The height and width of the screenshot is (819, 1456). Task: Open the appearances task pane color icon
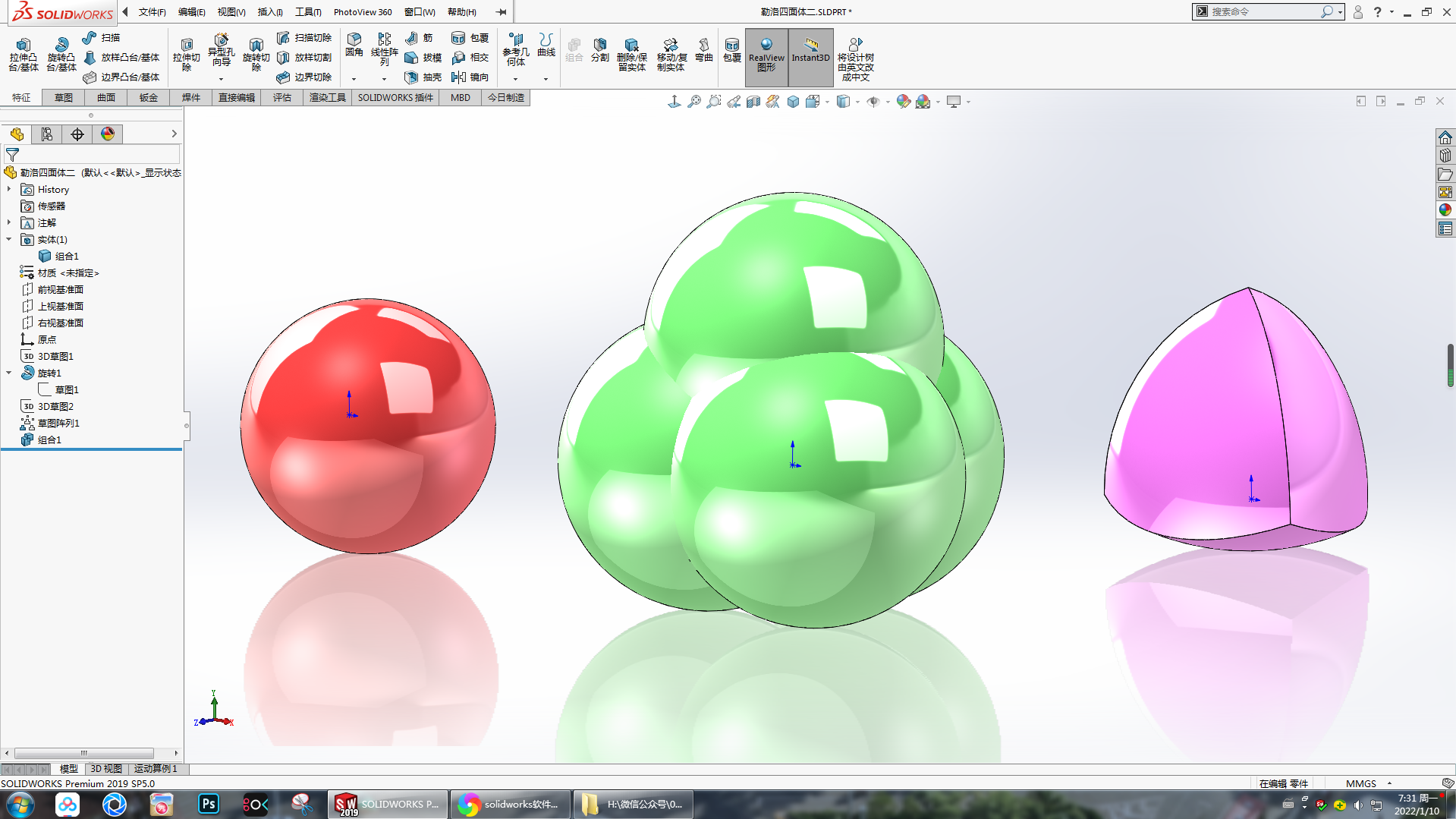[x=1445, y=210]
